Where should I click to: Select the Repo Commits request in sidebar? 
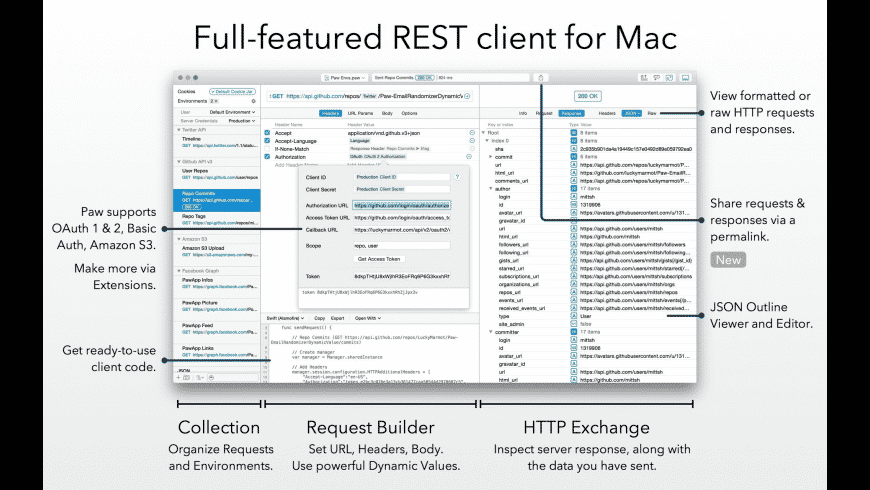tap(216, 200)
